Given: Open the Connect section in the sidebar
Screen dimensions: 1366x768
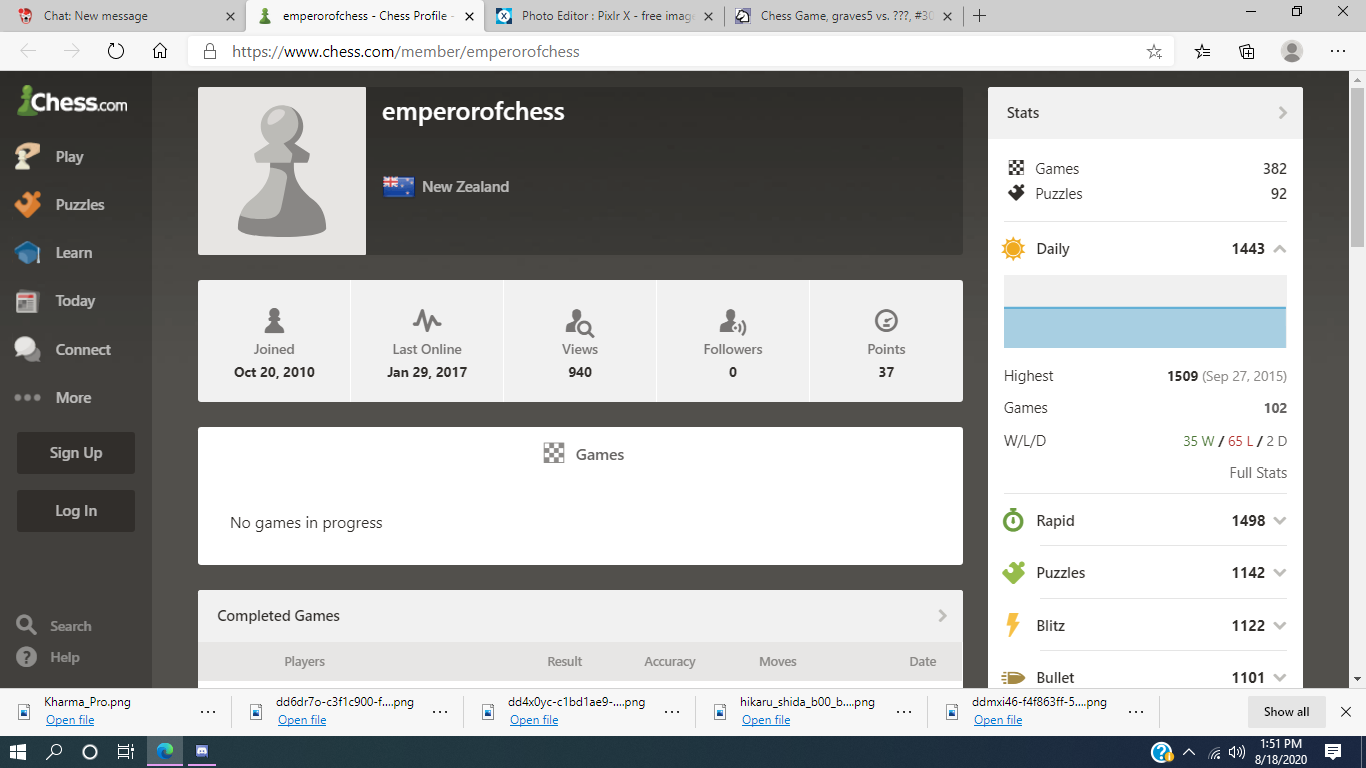Looking at the screenshot, I should (x=63, y=349).
